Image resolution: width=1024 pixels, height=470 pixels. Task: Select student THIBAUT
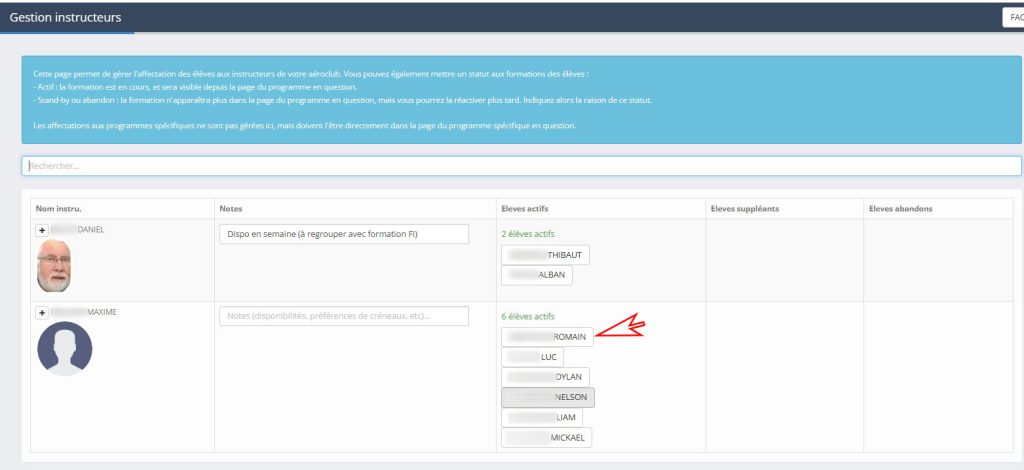(x=545, y=255)
